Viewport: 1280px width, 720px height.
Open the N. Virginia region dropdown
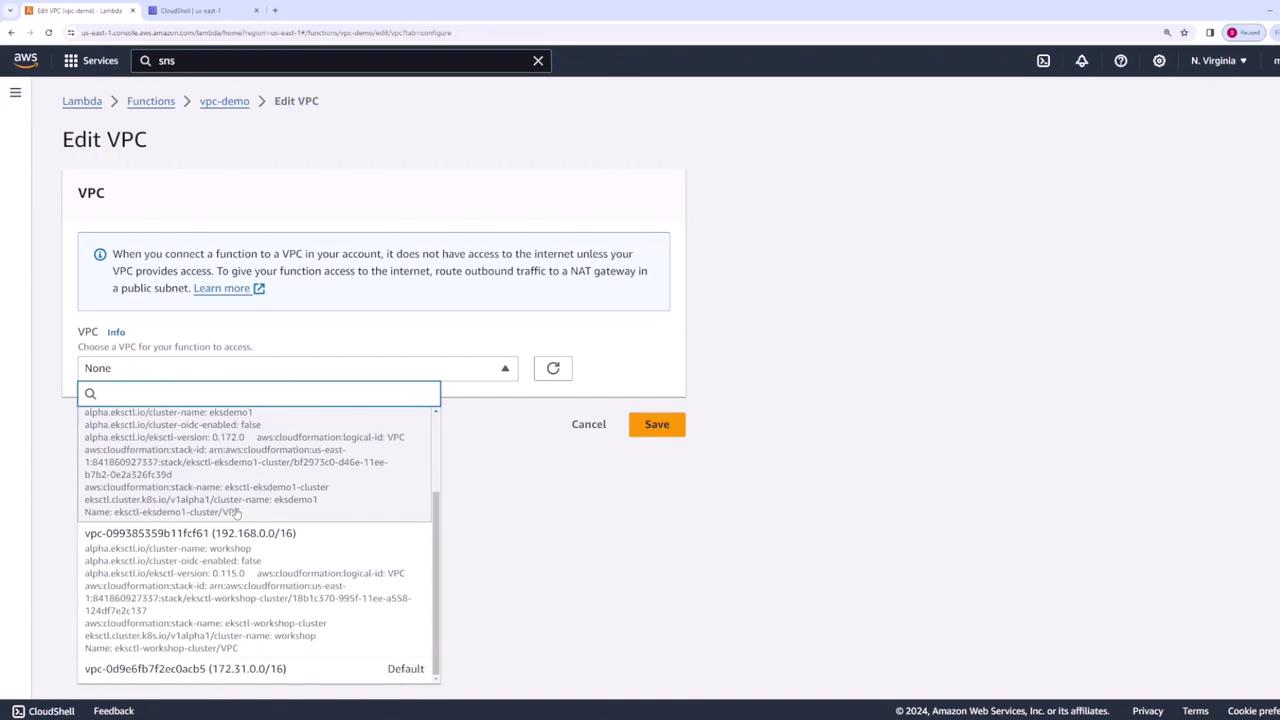pyautogui.click(x=1218, y=61)
